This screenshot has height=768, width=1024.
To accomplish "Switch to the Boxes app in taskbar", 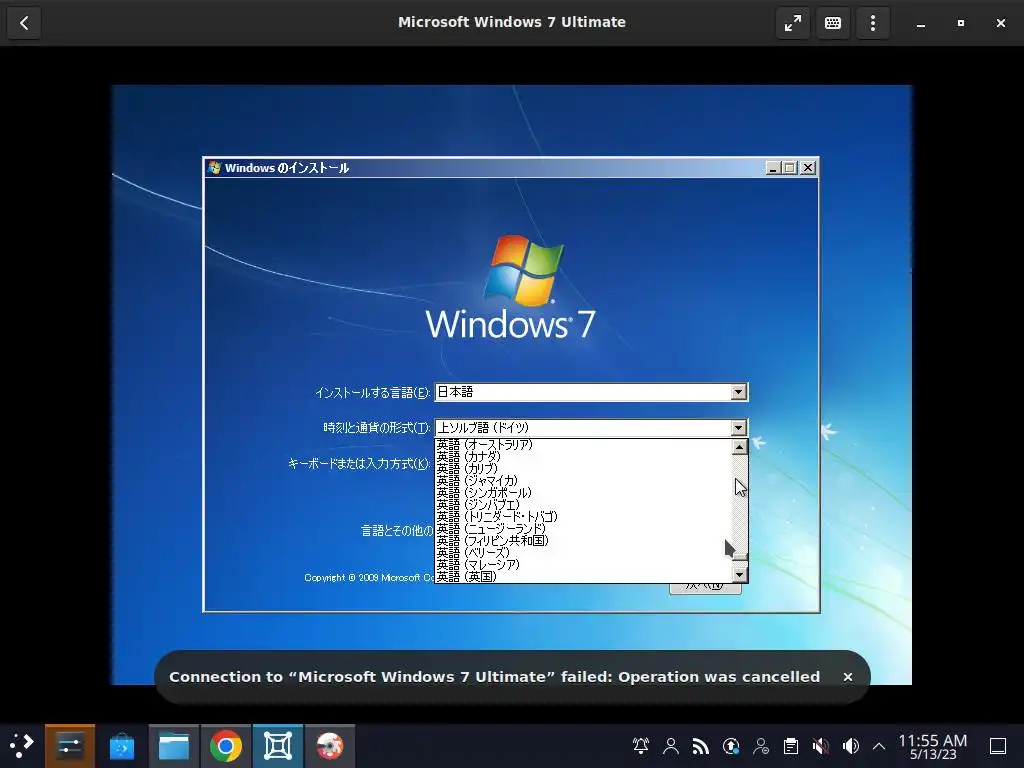I will [278, 746].
